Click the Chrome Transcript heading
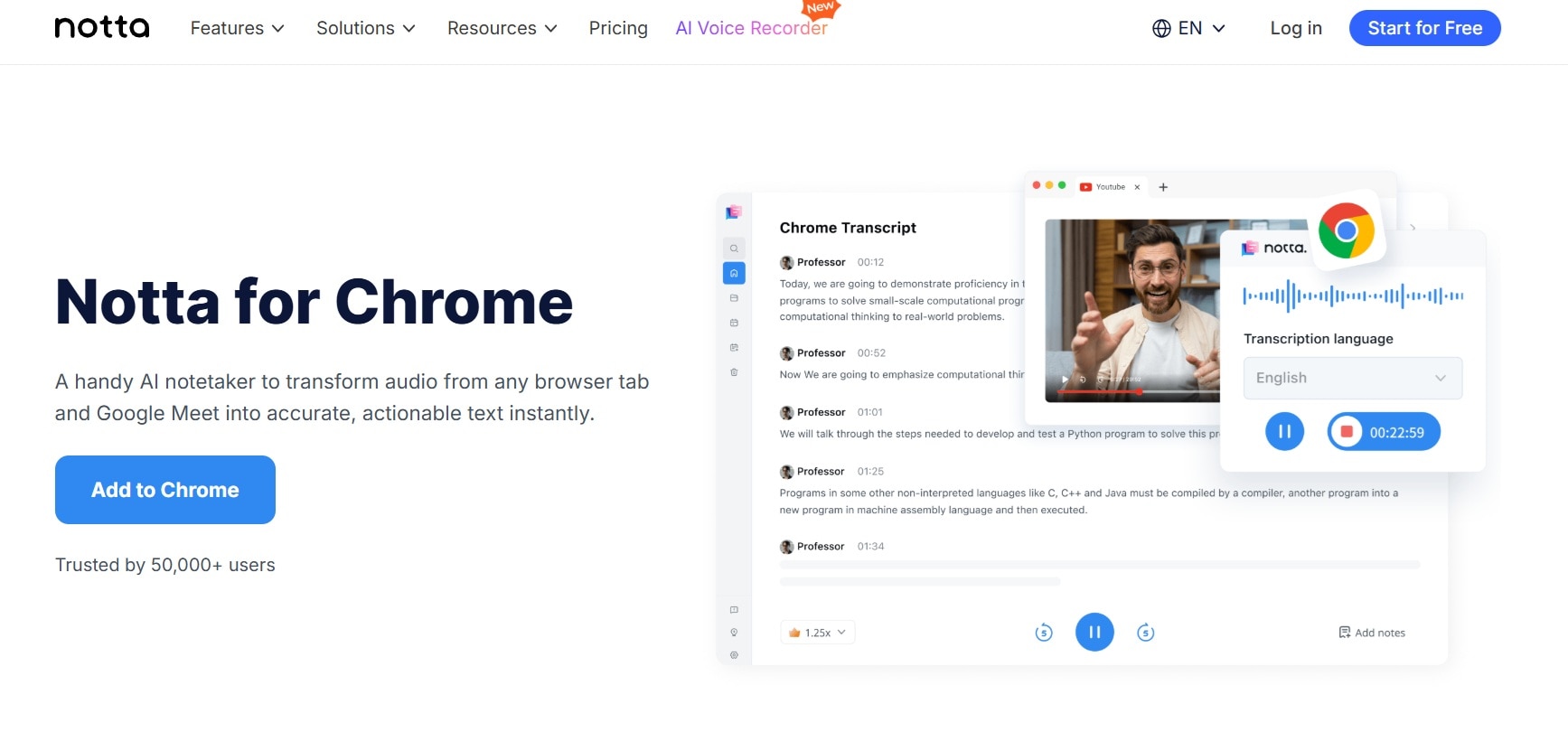The height and width of the screenshot is (751, 1568). point(848,228)
